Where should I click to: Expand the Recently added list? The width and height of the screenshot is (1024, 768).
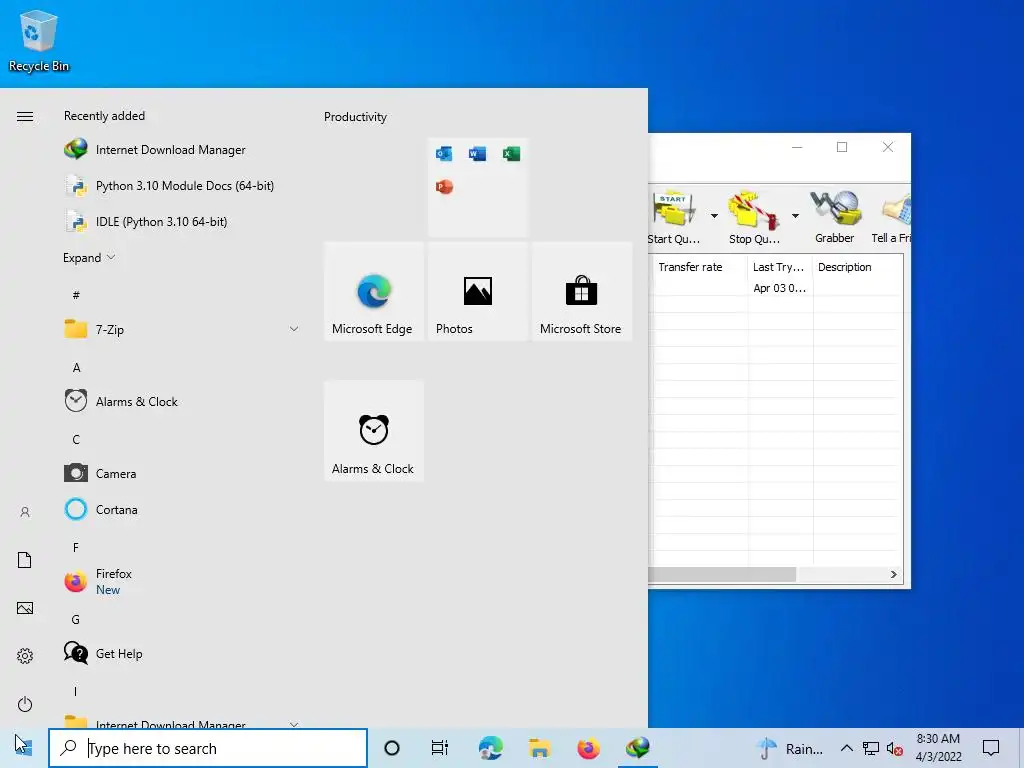pyautogui.click(x=89, y=258)
